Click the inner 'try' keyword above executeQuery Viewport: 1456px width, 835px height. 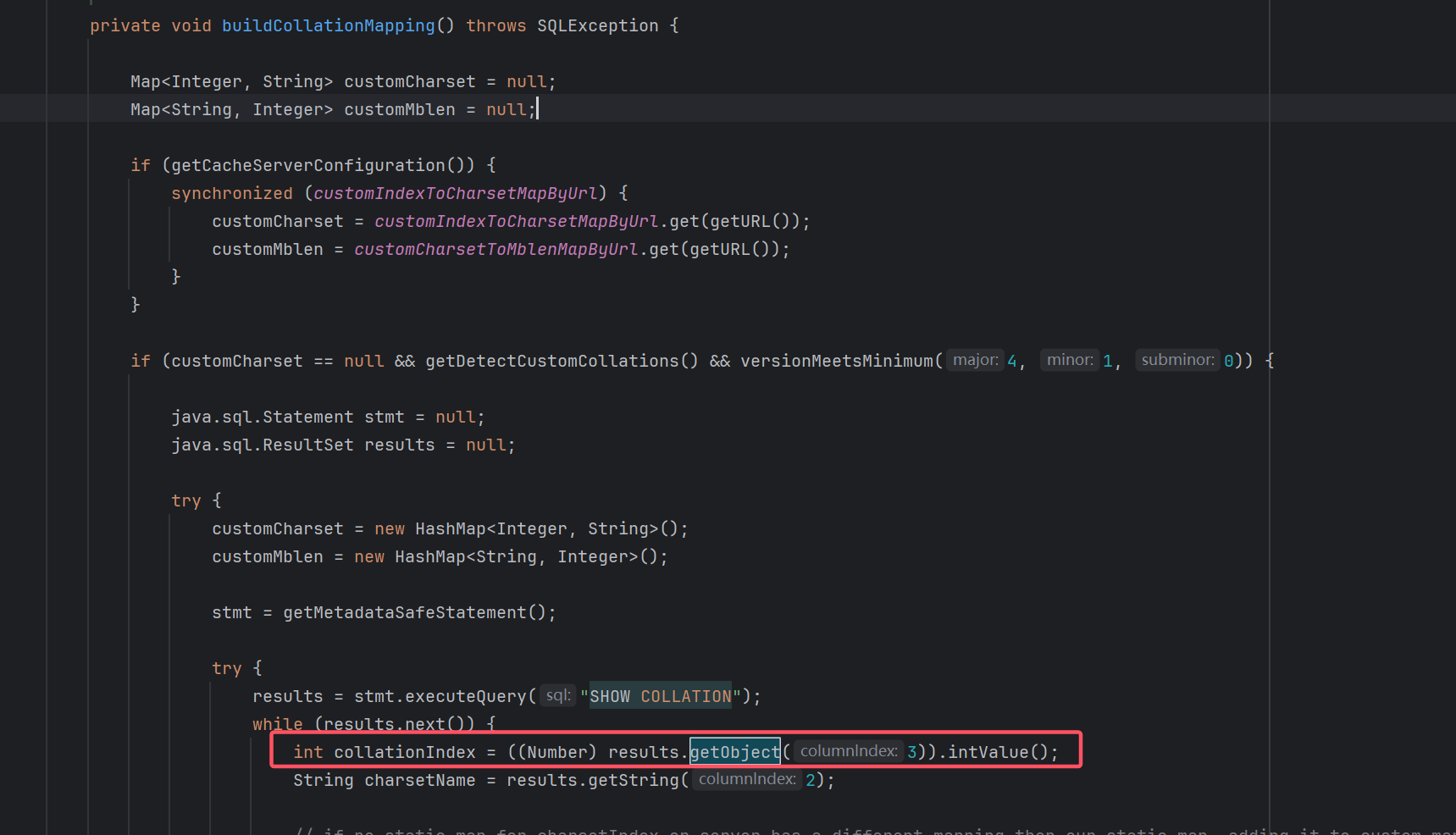227,668
